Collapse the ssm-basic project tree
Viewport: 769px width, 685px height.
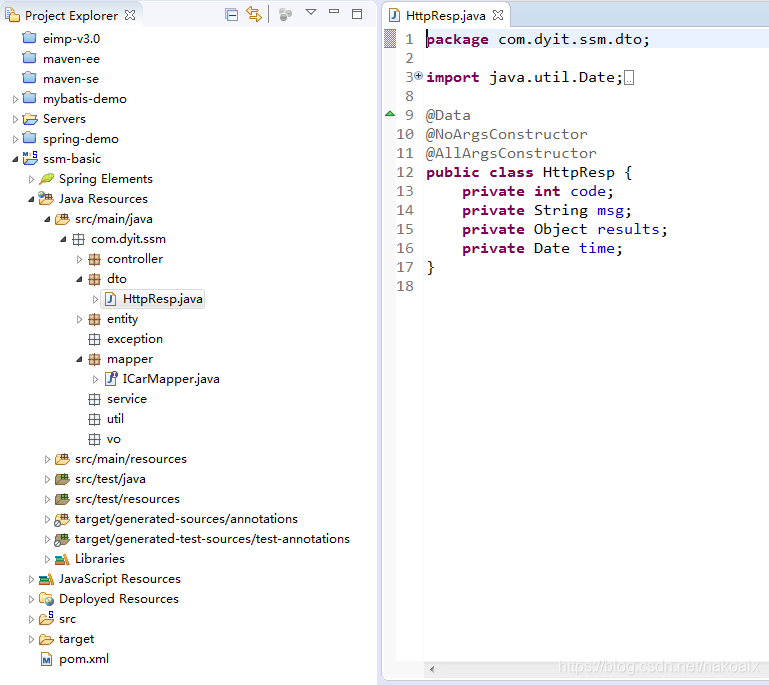(15, 159)
